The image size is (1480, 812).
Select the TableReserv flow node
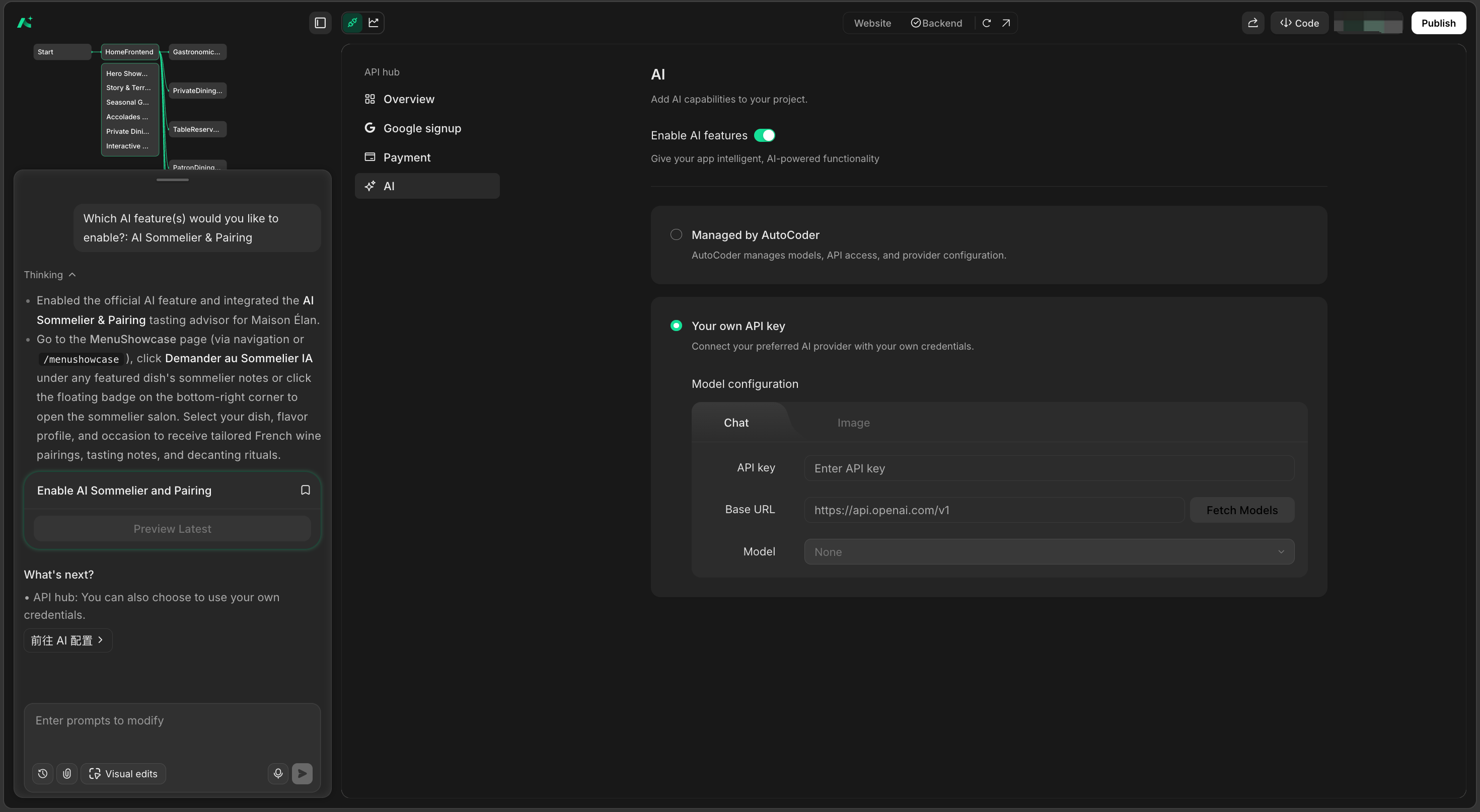197,129
